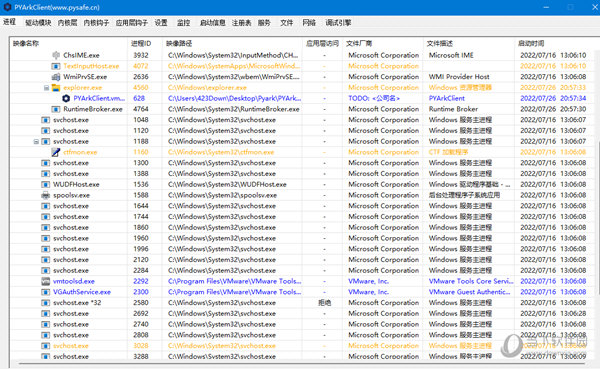The image size is (600, 369).
Task: Click the PYArkClient.vm process icon
Action: pos(66,98)
